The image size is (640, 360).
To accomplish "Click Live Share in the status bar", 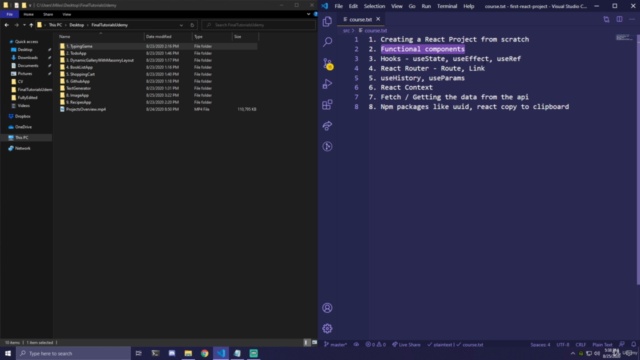I will point(406,344).
